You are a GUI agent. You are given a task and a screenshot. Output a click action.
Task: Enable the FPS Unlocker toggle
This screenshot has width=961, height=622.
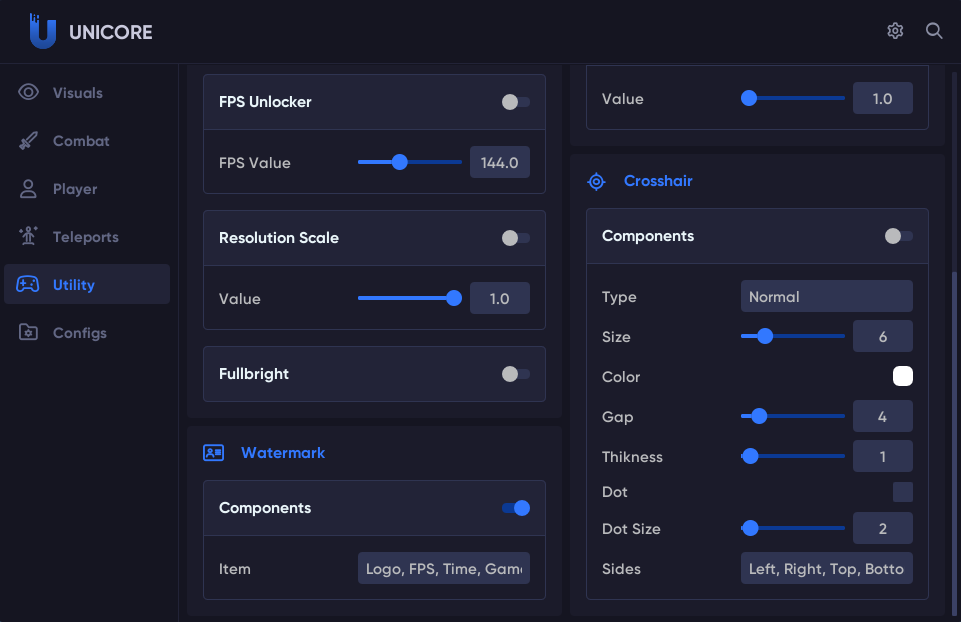[x=515, y=102]
